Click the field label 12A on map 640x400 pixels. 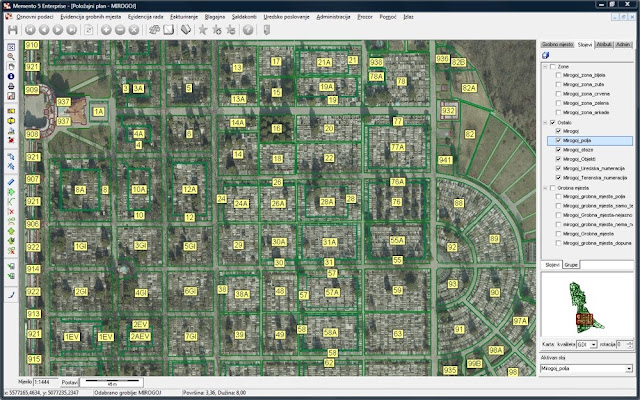189,189
